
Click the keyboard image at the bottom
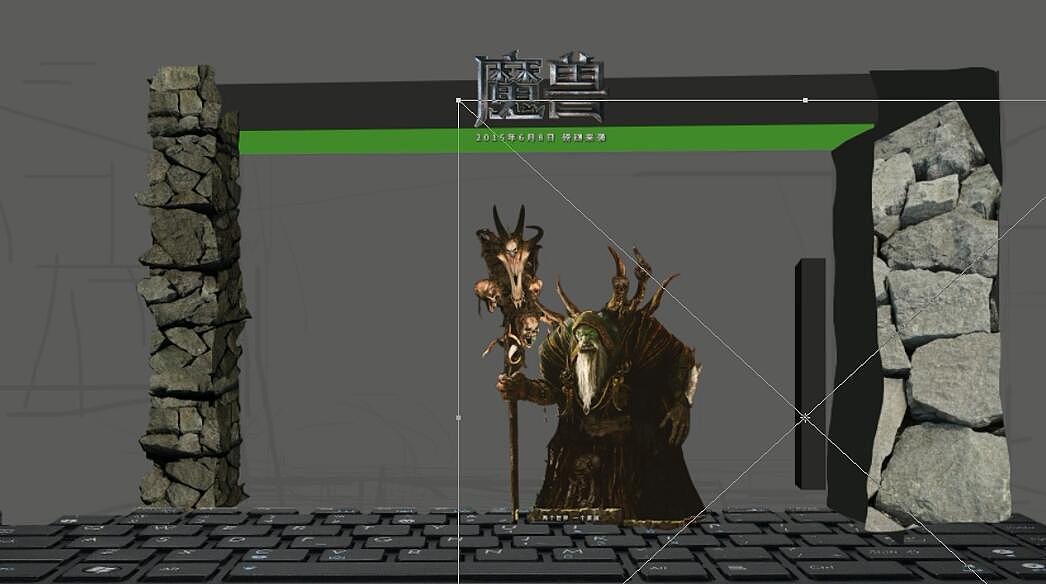click(523, 546)
